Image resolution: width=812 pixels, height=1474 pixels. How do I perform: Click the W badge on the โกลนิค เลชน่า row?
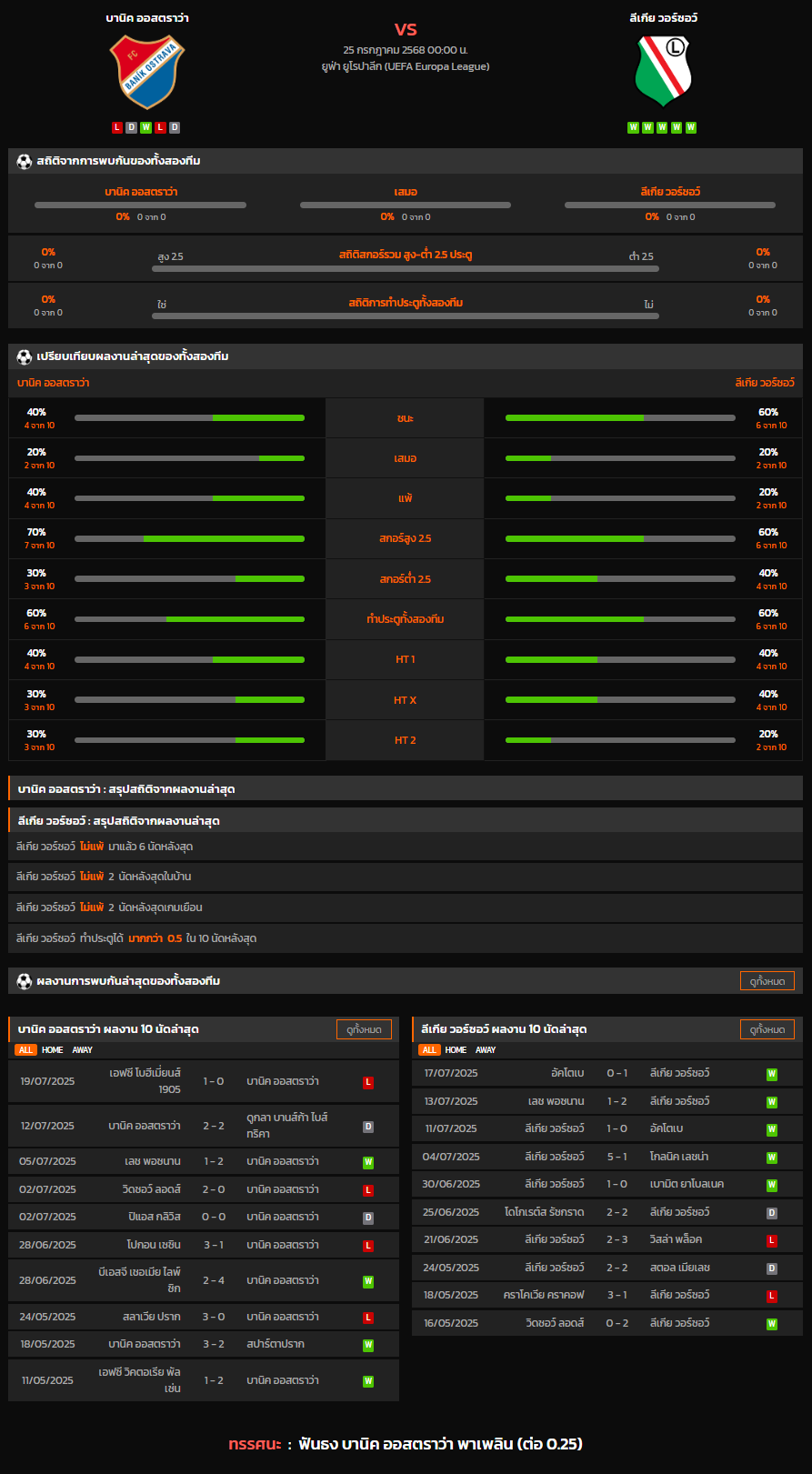click(772, 1158)
